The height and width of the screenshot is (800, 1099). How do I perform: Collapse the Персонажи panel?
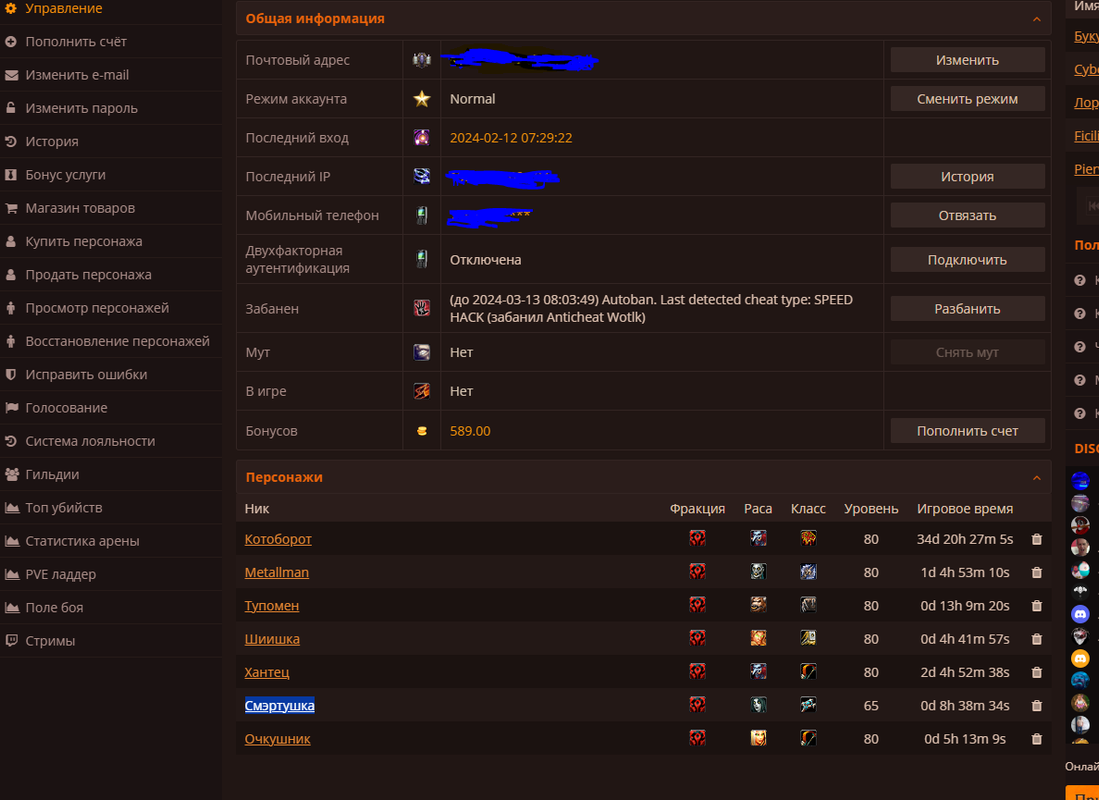(x=1037, y=477)
